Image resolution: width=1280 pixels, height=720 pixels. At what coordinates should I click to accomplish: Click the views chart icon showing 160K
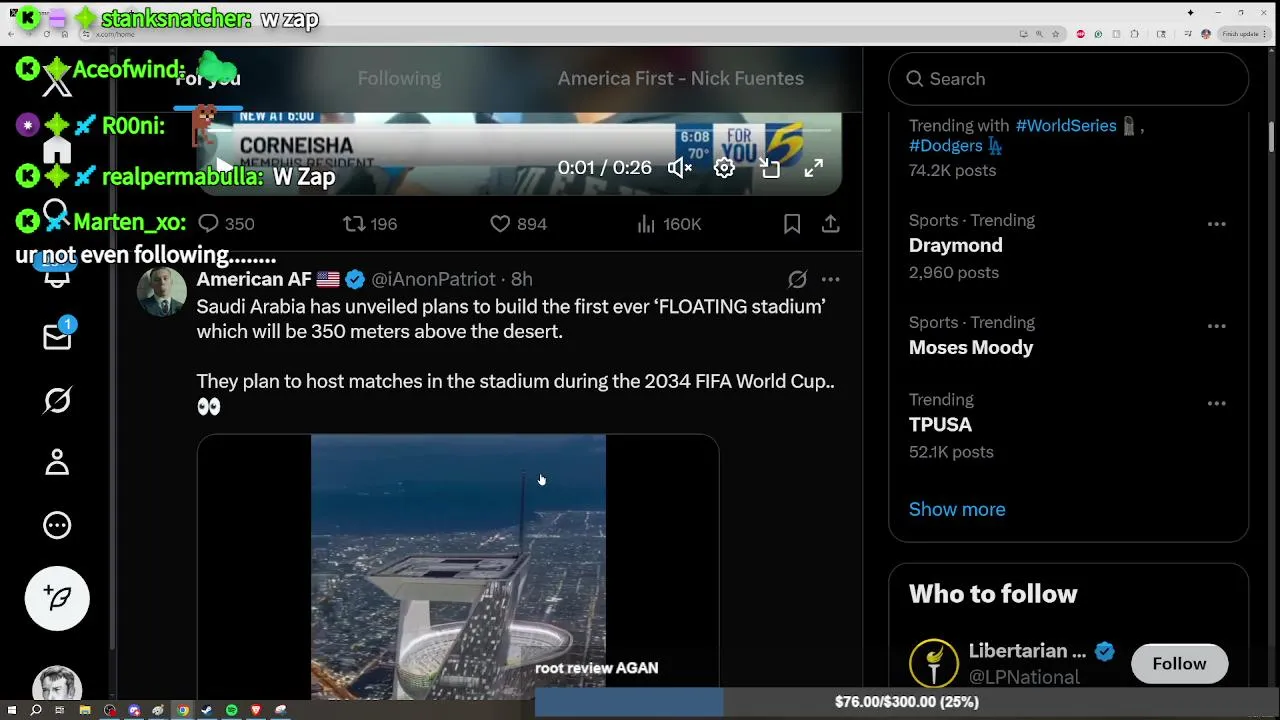pos(646,224)
